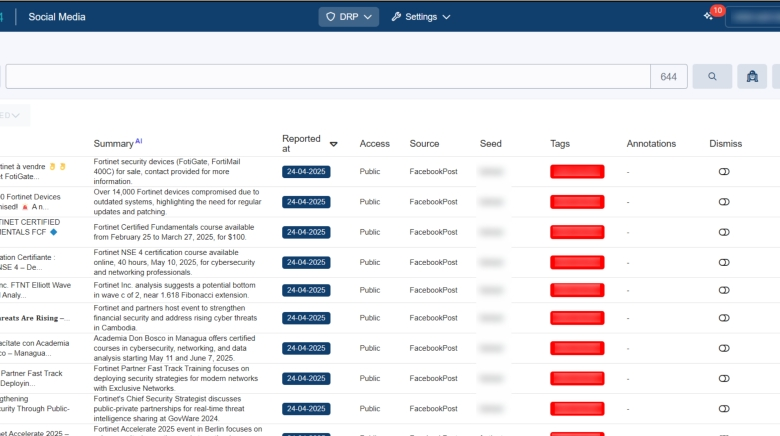780x436 pixels.
Task: Click red tag on Academia Don Bosco row
Action: 577,348
